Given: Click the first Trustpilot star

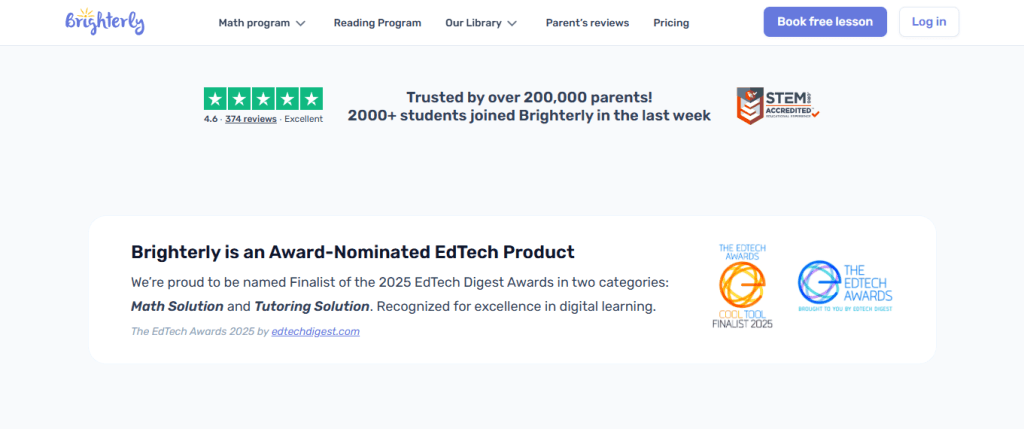Looking at the screenshot, I should tap(216, 99).
